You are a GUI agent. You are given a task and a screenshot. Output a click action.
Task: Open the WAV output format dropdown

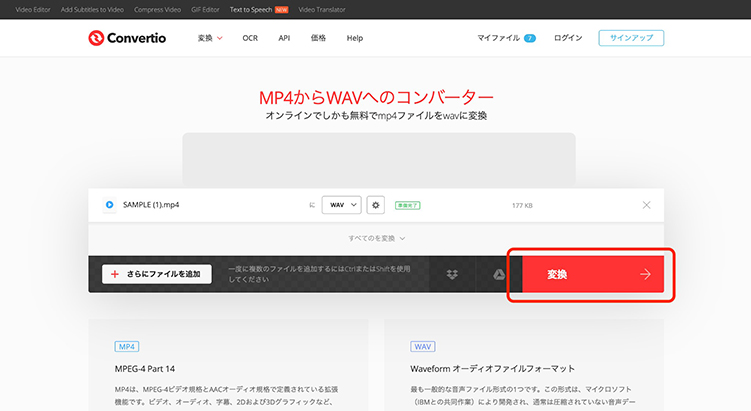[x=341, y=205]
